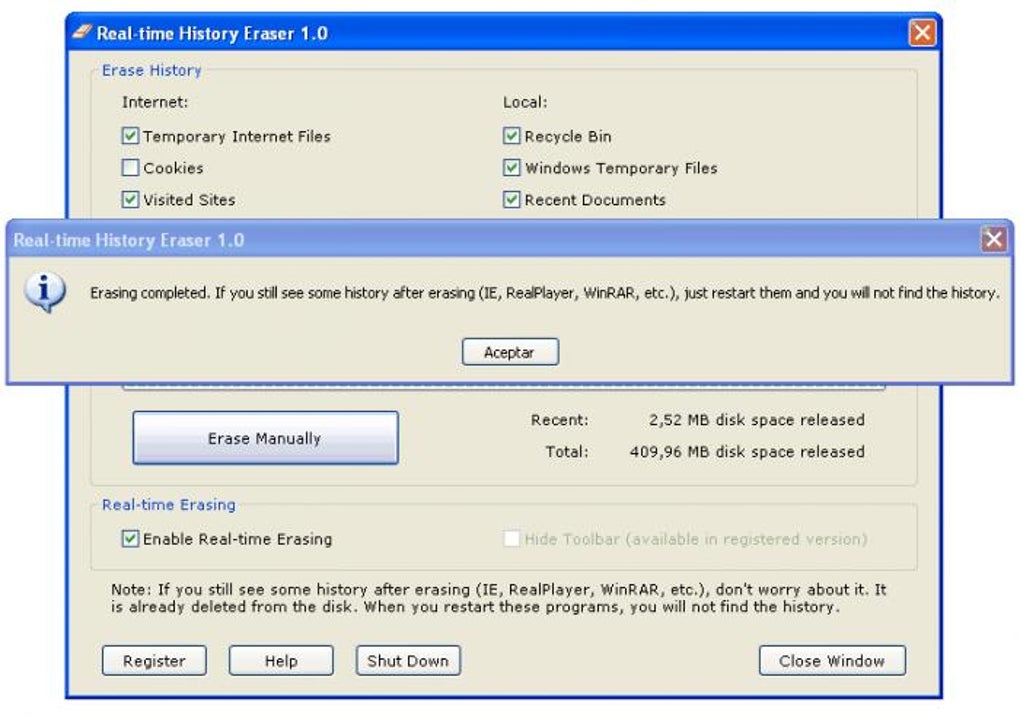The height and width of the screenshot is (718, 1020).
Task: Open the Help dialog
Action: point(280,660)
